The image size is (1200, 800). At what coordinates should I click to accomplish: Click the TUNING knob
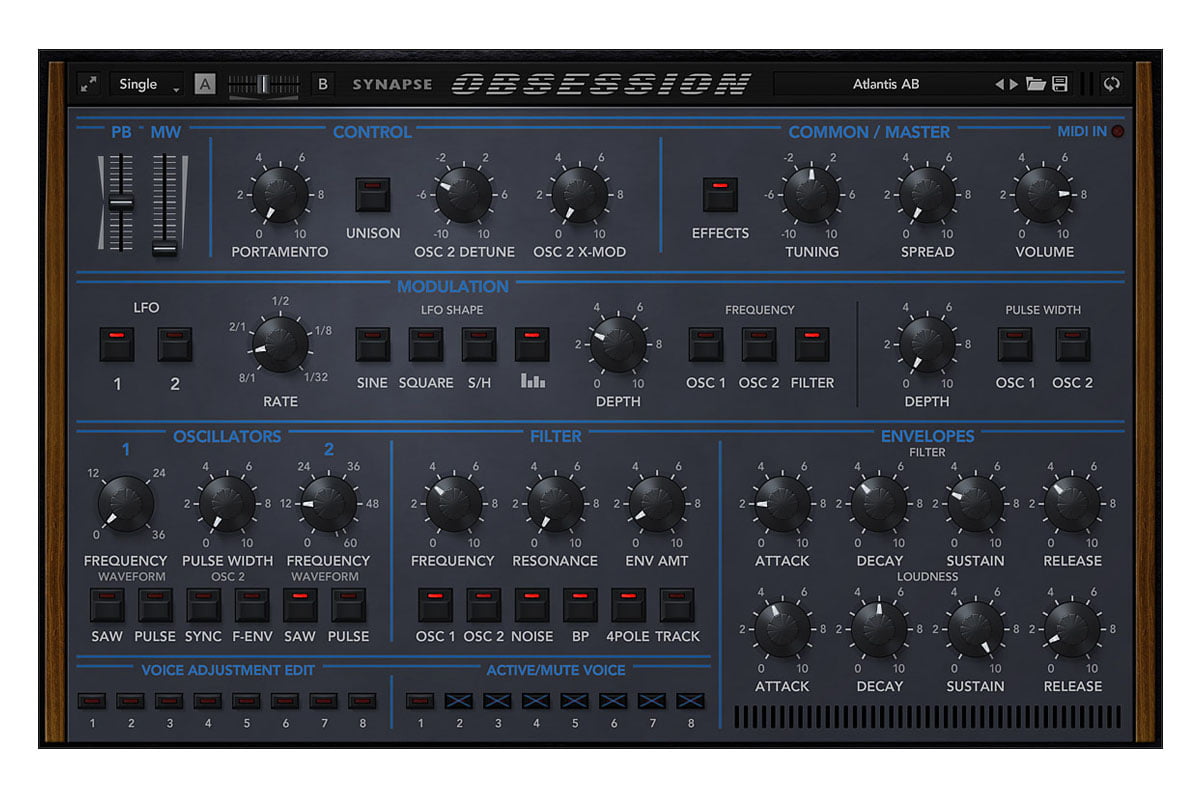click(811, 195)
